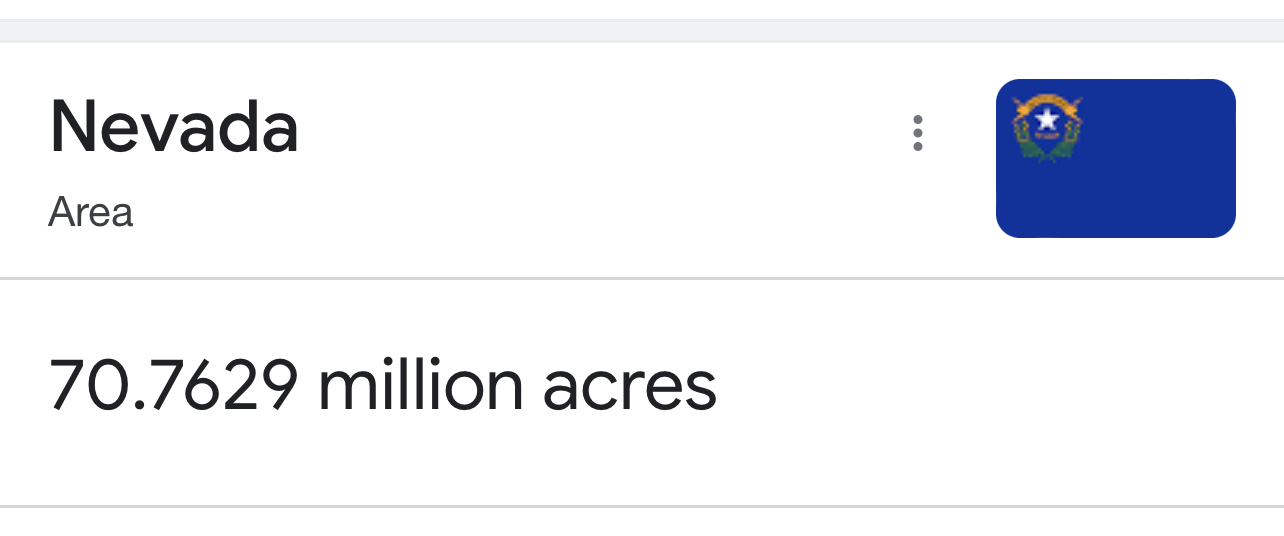
Task: Click the Area subtitle label
Action: [90, 213]
